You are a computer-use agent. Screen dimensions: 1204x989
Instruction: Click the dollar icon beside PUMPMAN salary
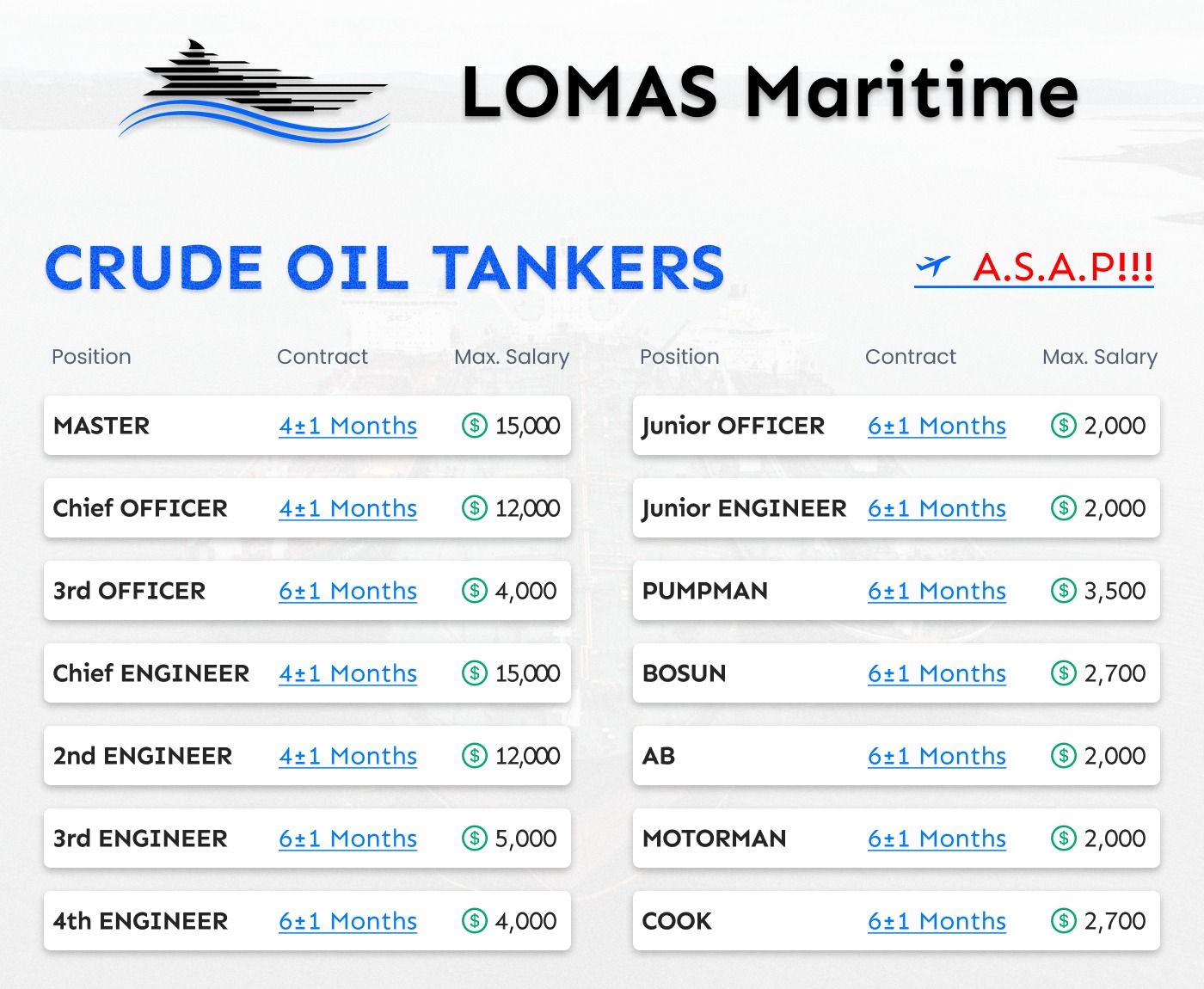coord(1064,590)
